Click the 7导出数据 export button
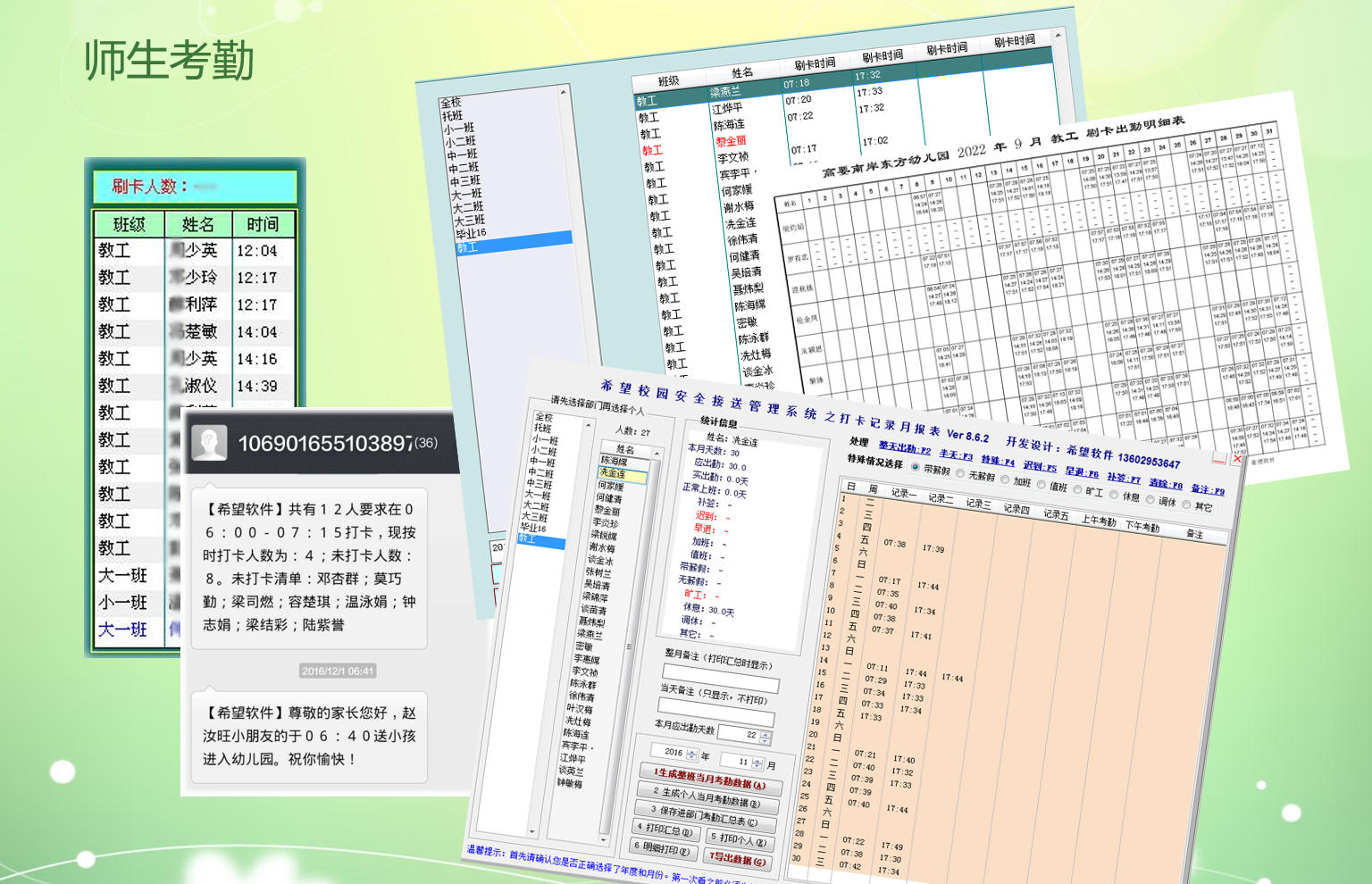 click(x=736, y=859)
